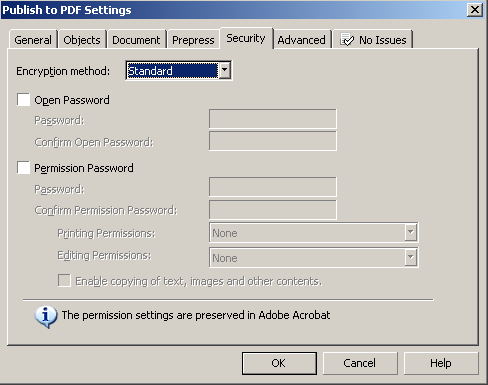Tick the Permission Password checkbox
488x385 pixels.
click(23, 168)
